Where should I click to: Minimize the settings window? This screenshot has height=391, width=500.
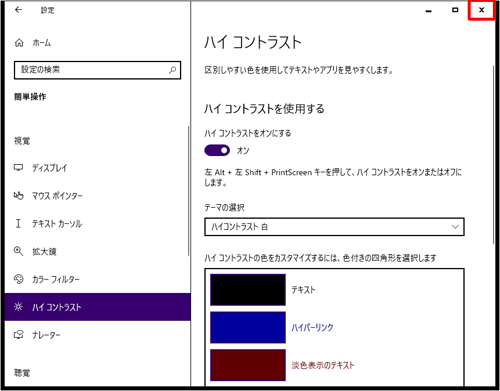click(x=429, y=10)
